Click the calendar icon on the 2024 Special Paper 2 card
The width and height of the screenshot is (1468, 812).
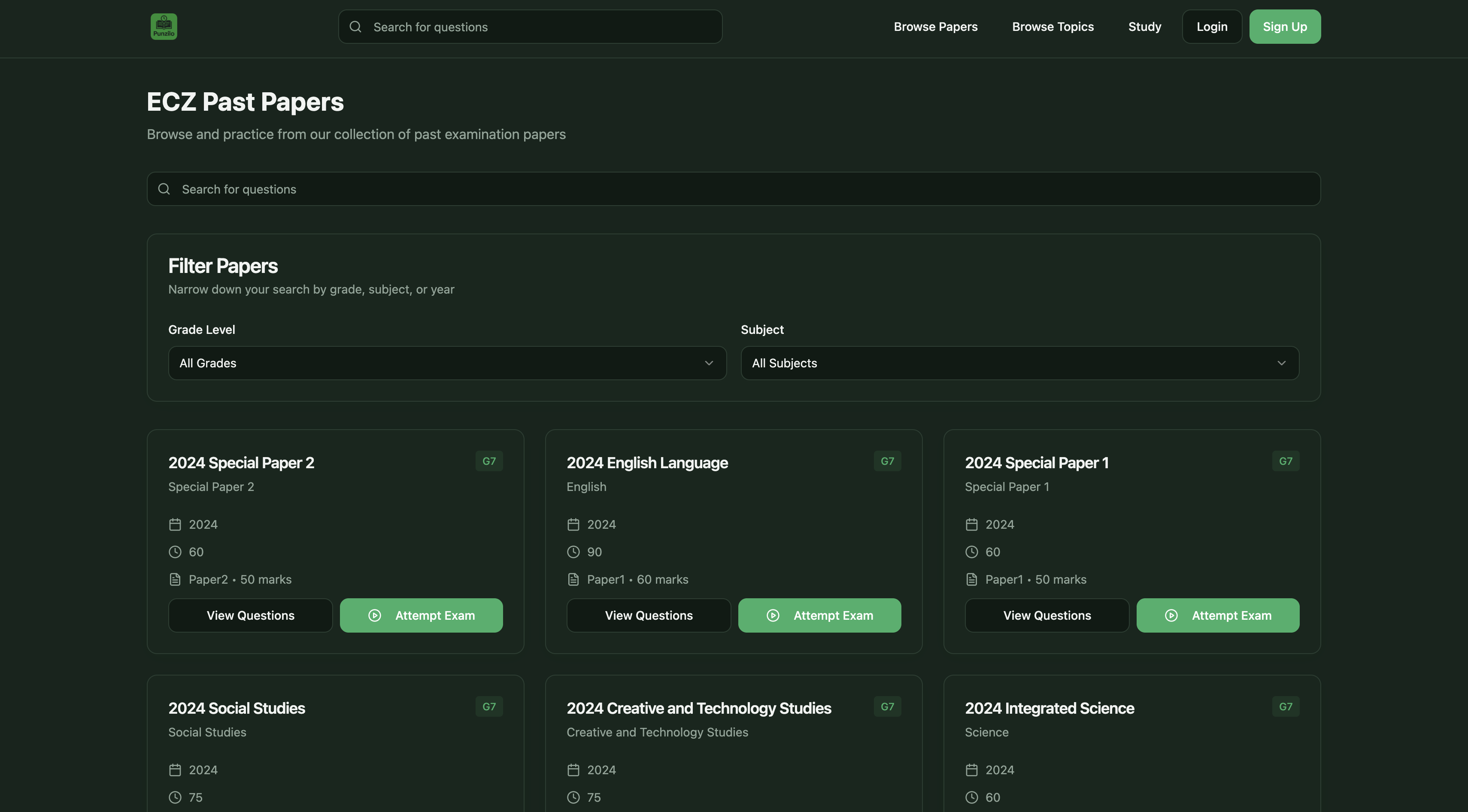tap(175, 524)
